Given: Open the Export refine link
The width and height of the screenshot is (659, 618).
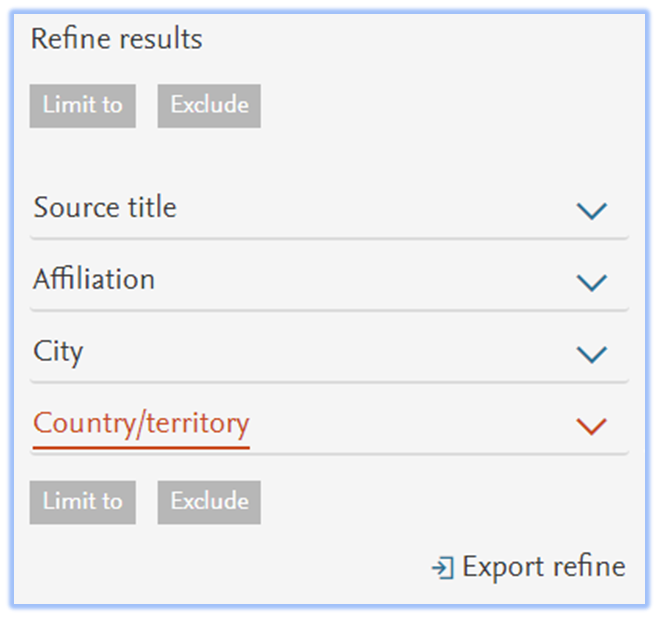Looking at the screenshot, I should [528, 568].
